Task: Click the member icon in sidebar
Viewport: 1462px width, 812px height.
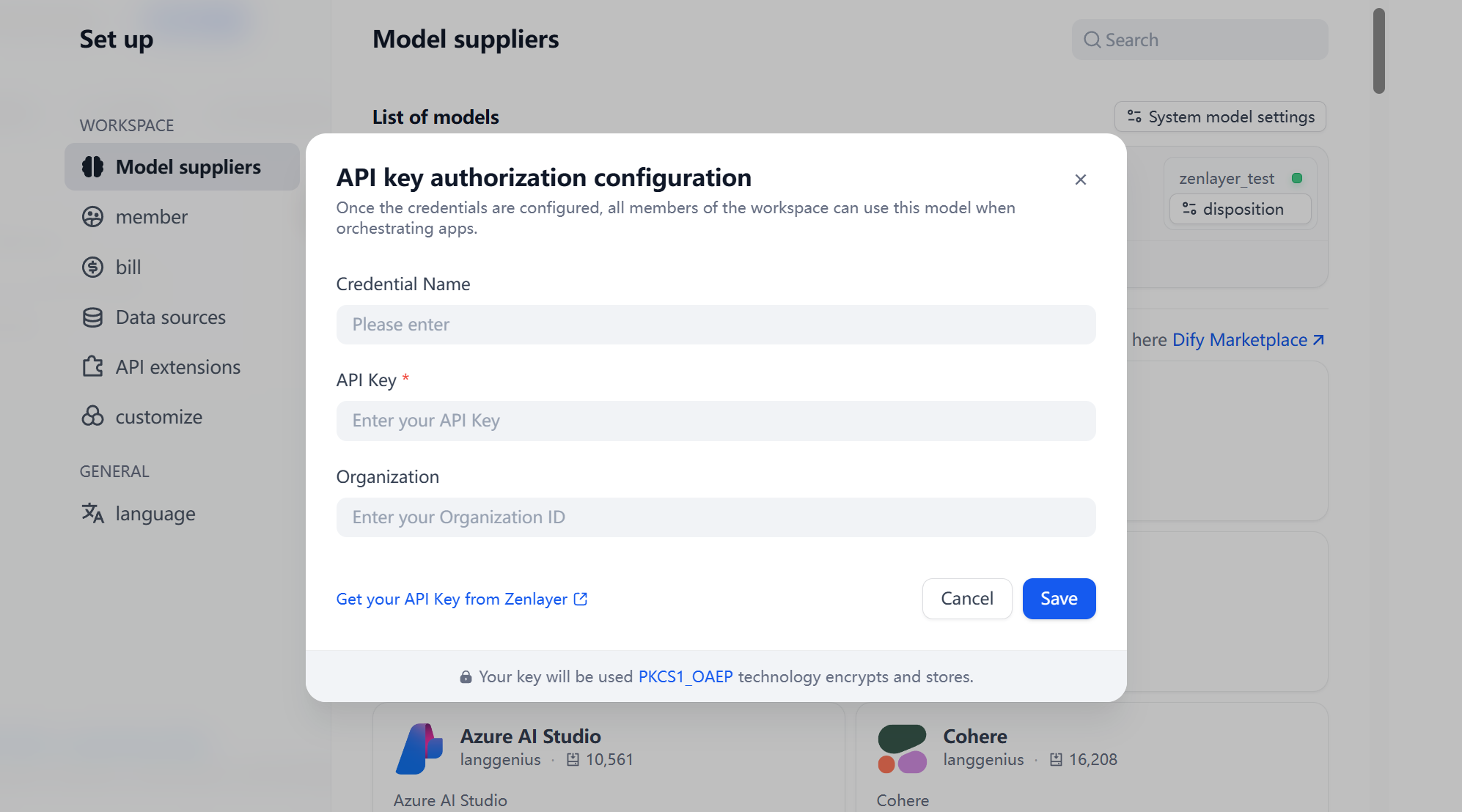Action: click(x=93, y=217)
